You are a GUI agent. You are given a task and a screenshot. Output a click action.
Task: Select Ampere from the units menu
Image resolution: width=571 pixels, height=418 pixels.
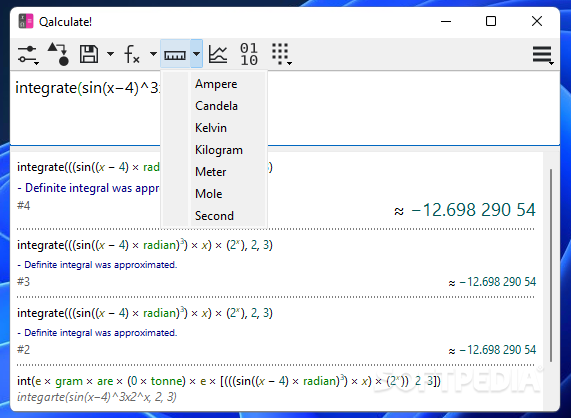pyautogui.click(x=216, y=84)
